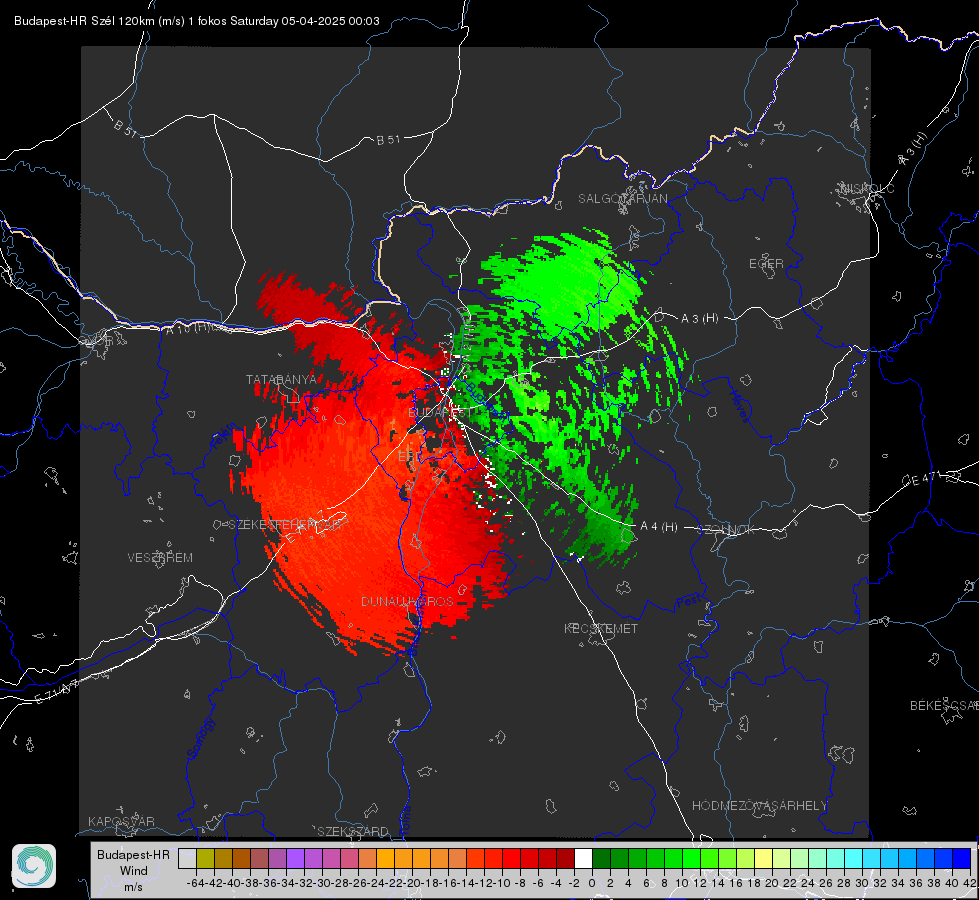
Task: Click the A 4 (H) road label
Action: click(659, 527)
